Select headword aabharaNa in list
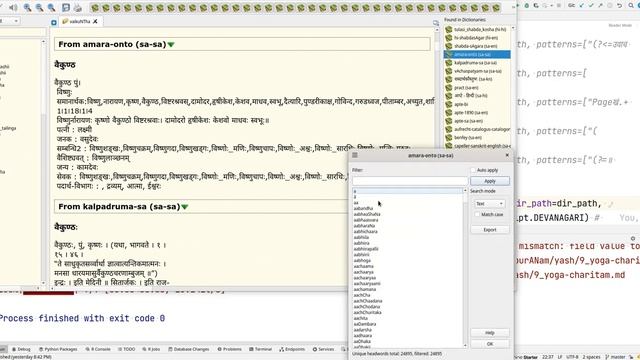The image size is (640, 360). point(364,226)
